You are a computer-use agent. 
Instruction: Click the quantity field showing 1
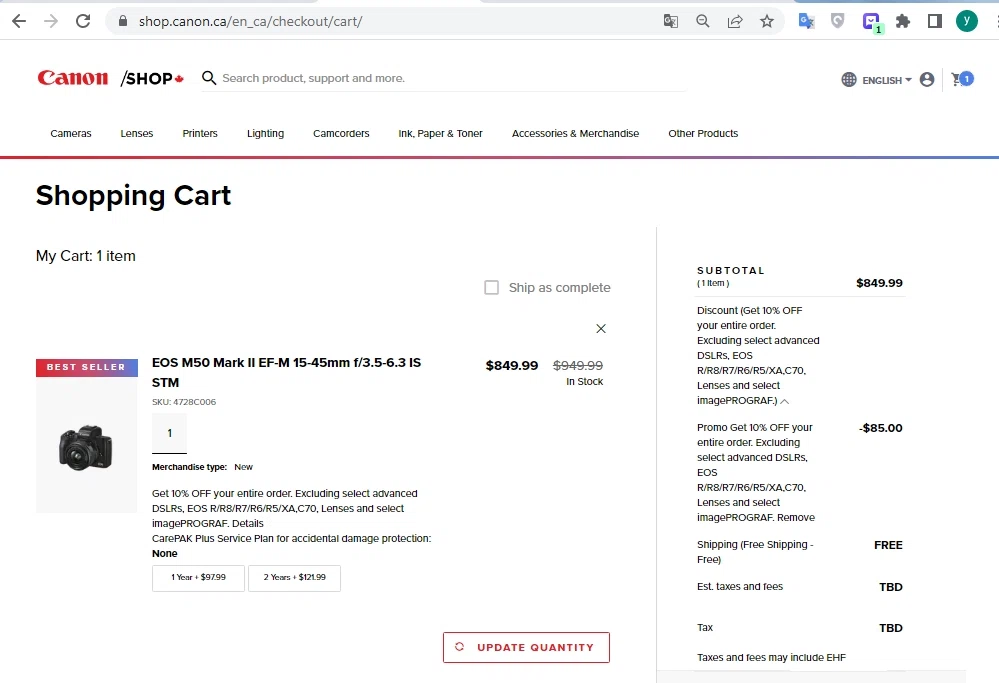pyautogui.click(x=169, y=433)
